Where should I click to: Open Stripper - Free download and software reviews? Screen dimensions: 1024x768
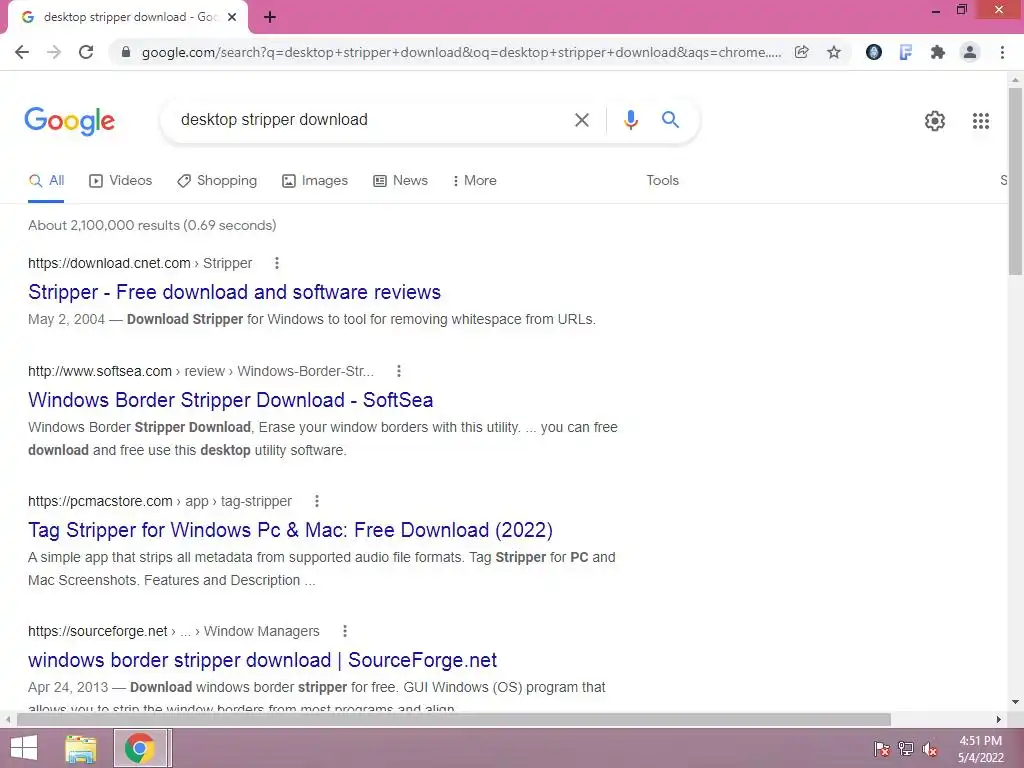coord(234,292)
